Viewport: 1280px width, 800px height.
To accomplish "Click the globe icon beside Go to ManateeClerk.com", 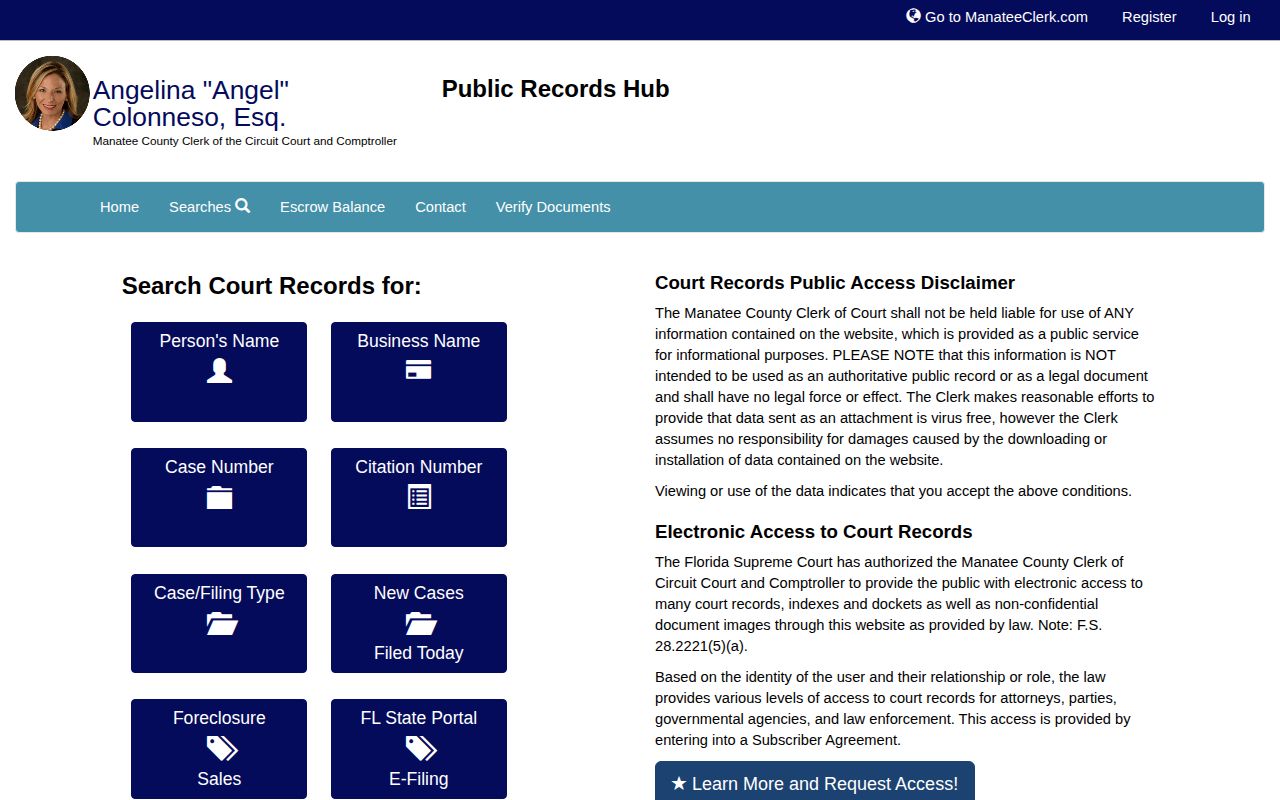I will pyautogui.click(x=913, y=16).
